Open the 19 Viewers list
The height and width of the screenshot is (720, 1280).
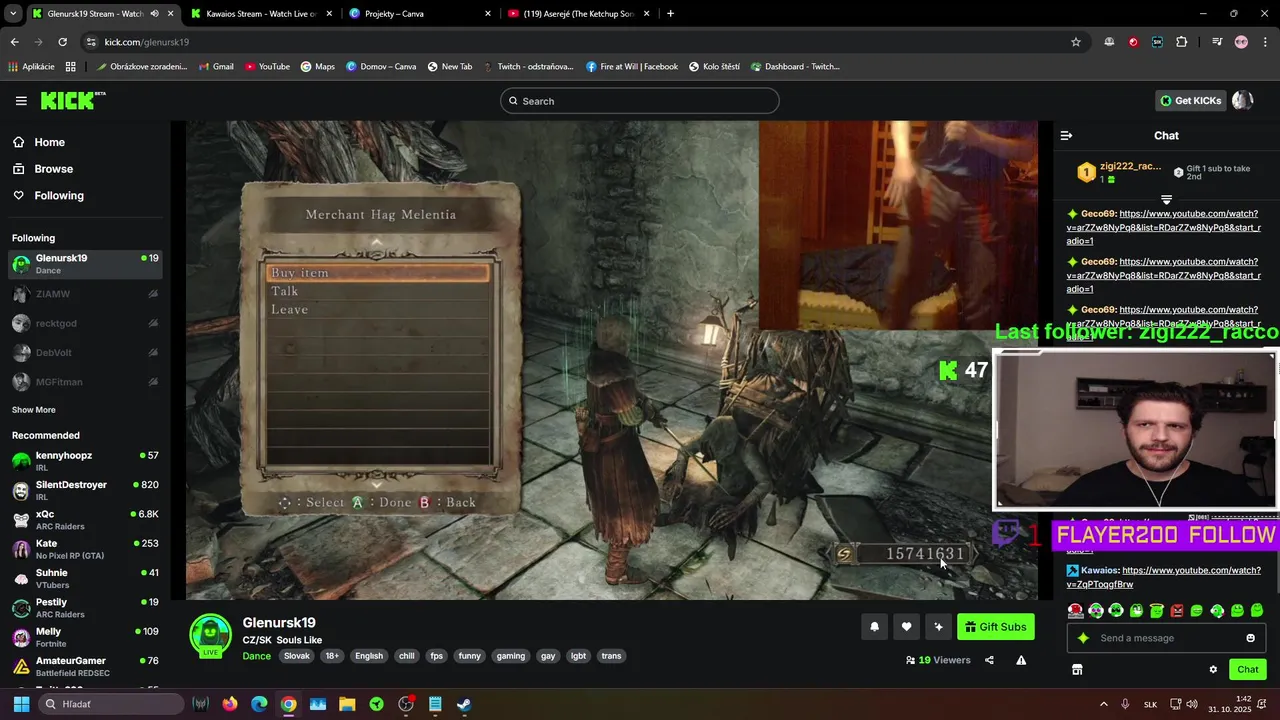pos(938,660)
